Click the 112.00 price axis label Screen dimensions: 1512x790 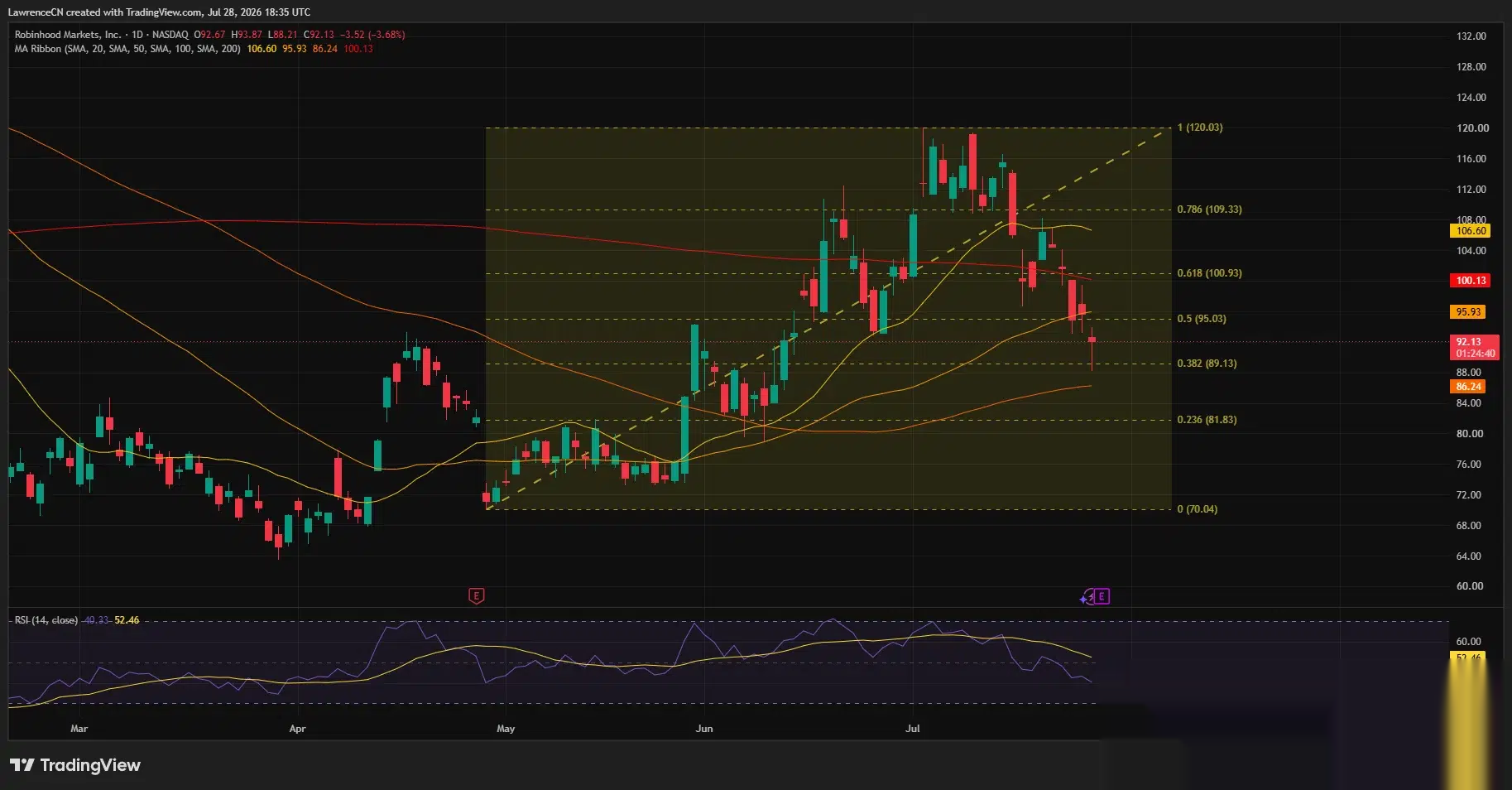1471,190
